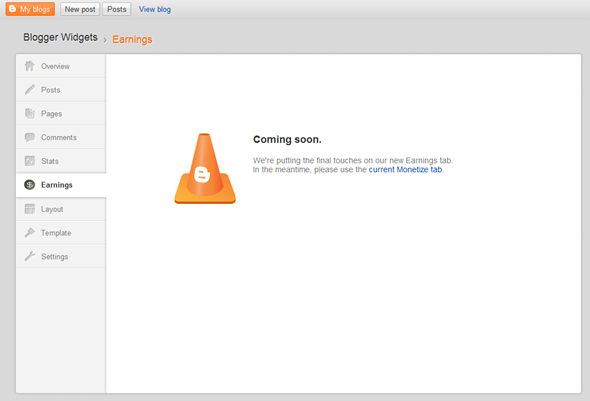Click the breadcrumb arrow after Blogger Widgets

click(105, 39)
